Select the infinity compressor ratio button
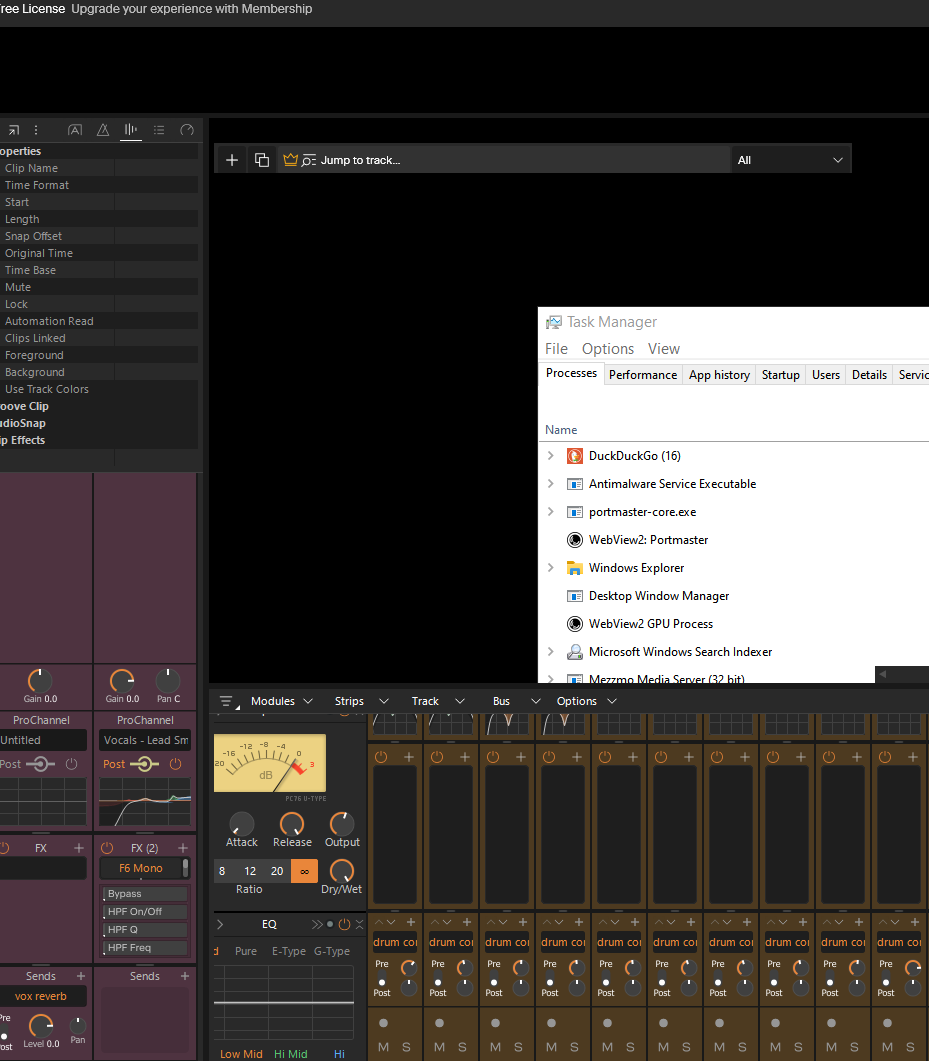Screen dimensions: 929x1061 (x=304, y=871)
